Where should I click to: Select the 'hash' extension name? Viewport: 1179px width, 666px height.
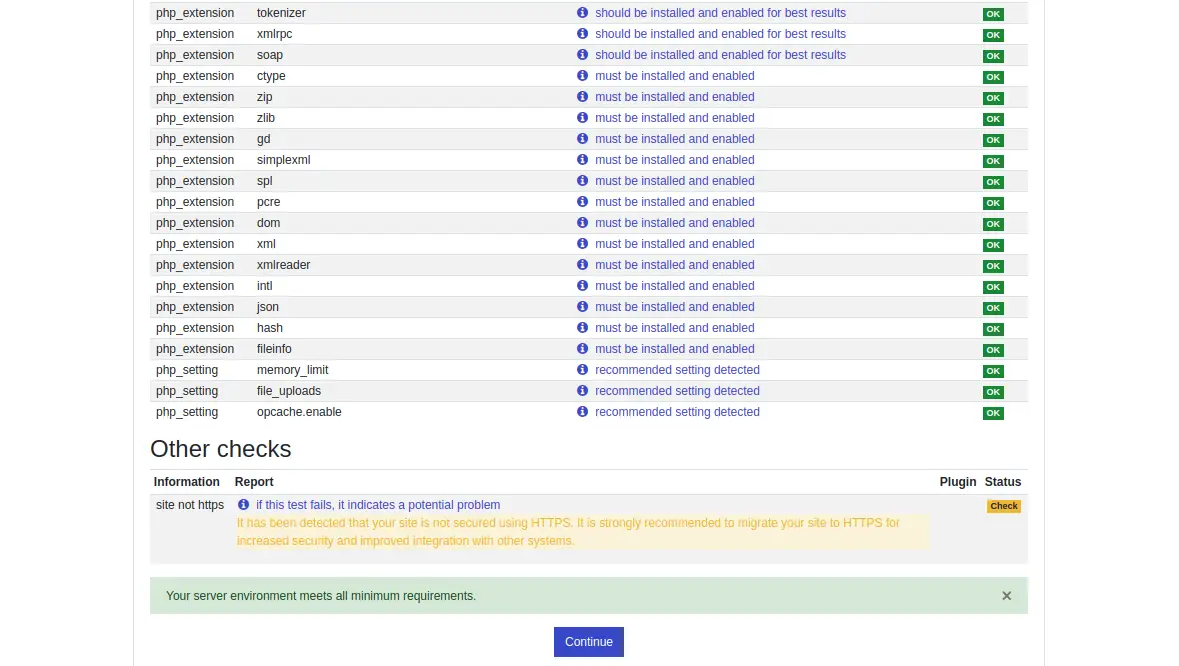(270, 328)
